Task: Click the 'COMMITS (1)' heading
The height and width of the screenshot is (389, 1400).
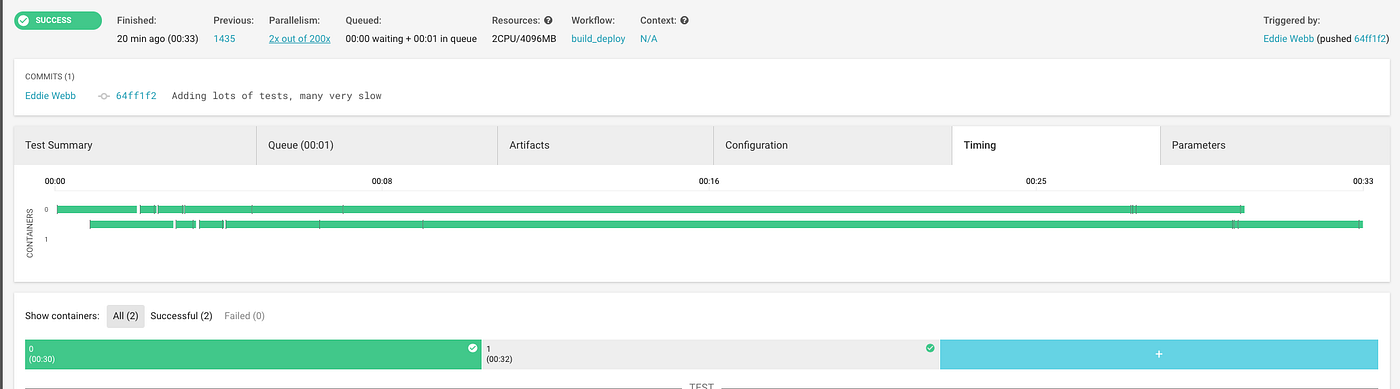Action: 50,77
